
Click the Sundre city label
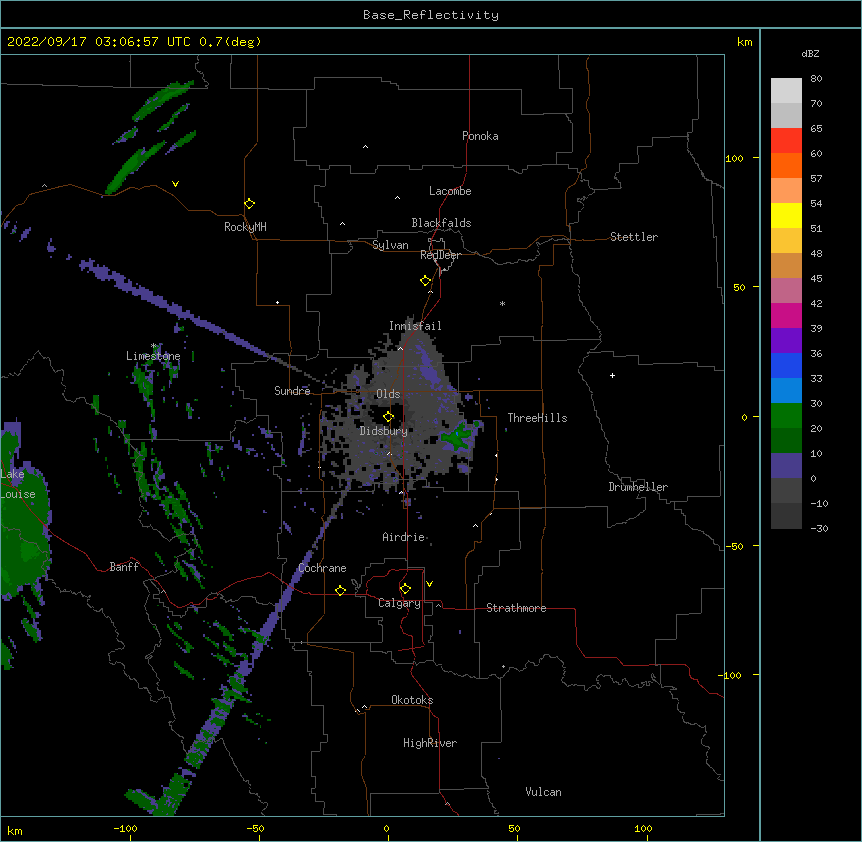(292, 391)
